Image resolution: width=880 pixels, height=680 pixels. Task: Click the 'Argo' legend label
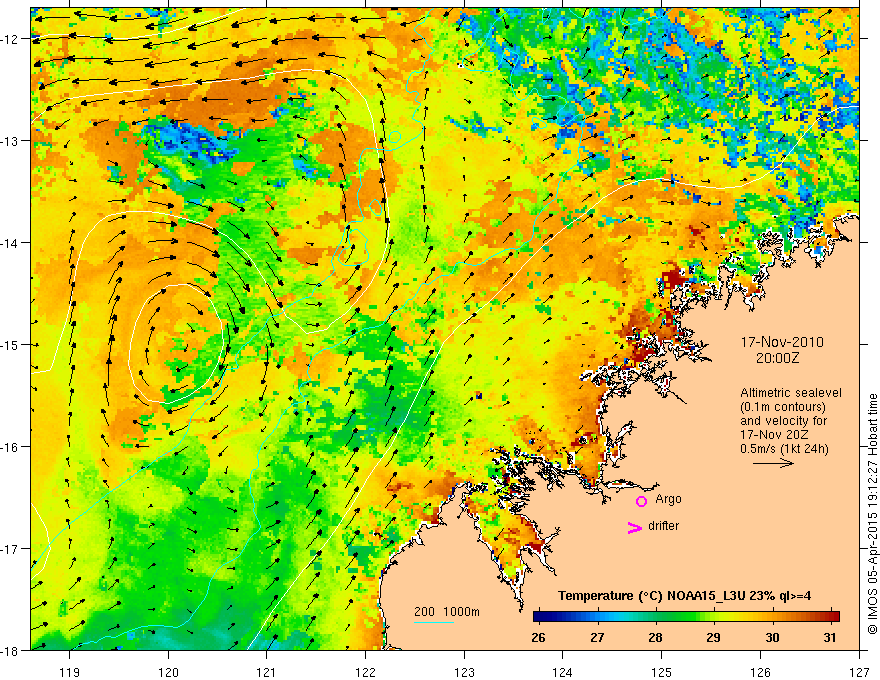tap(668, 499)
